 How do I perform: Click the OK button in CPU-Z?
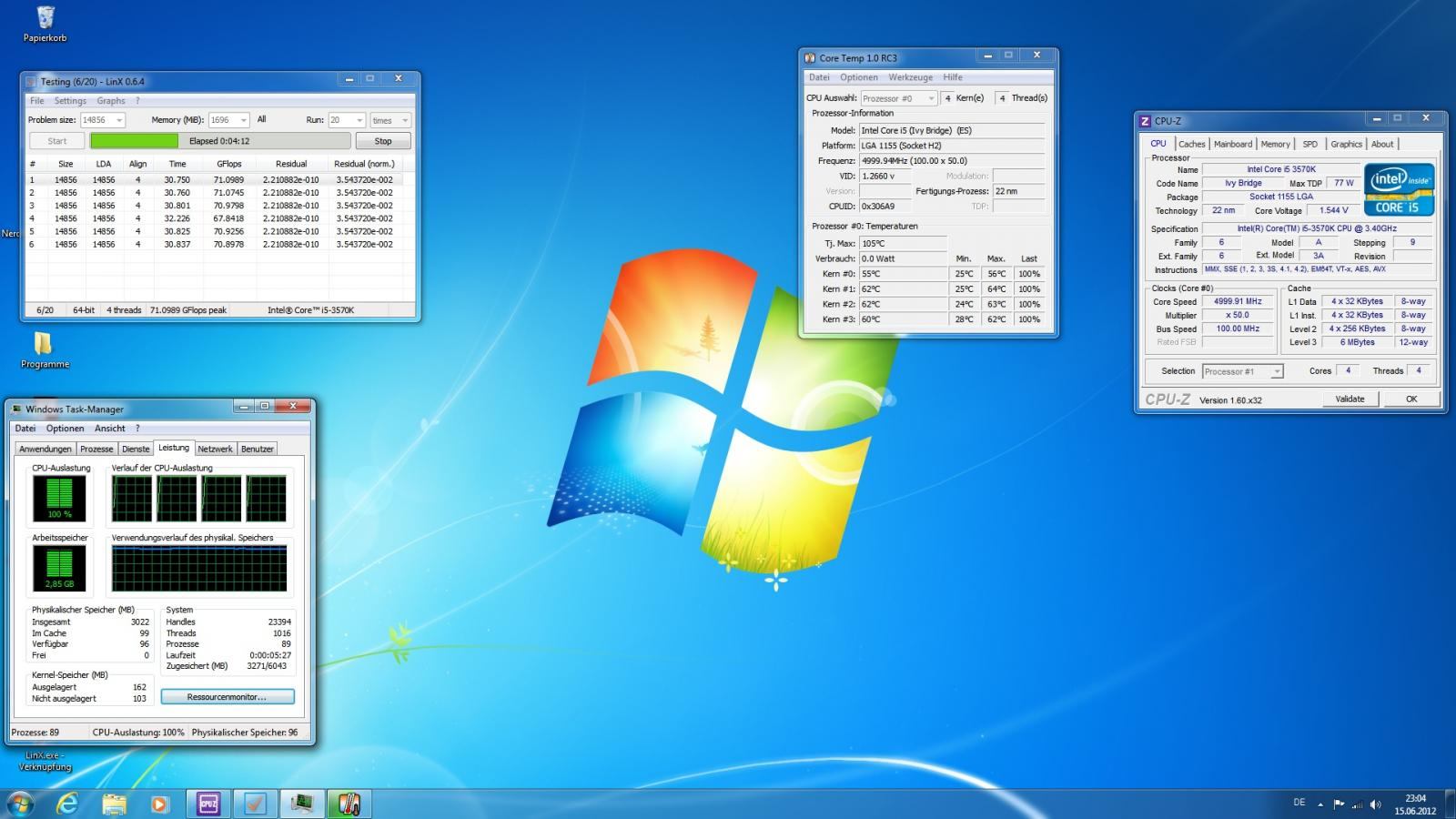[1411, 399]
